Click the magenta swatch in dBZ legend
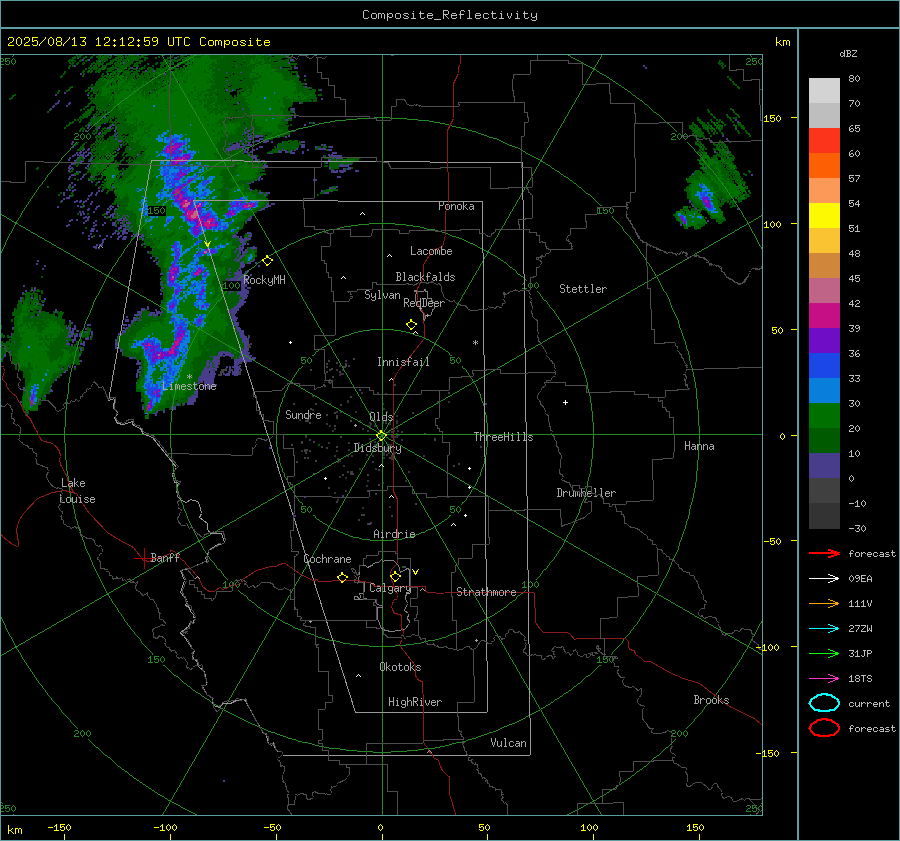Viewport: 900px width, 841px height. tap(824, 316)
